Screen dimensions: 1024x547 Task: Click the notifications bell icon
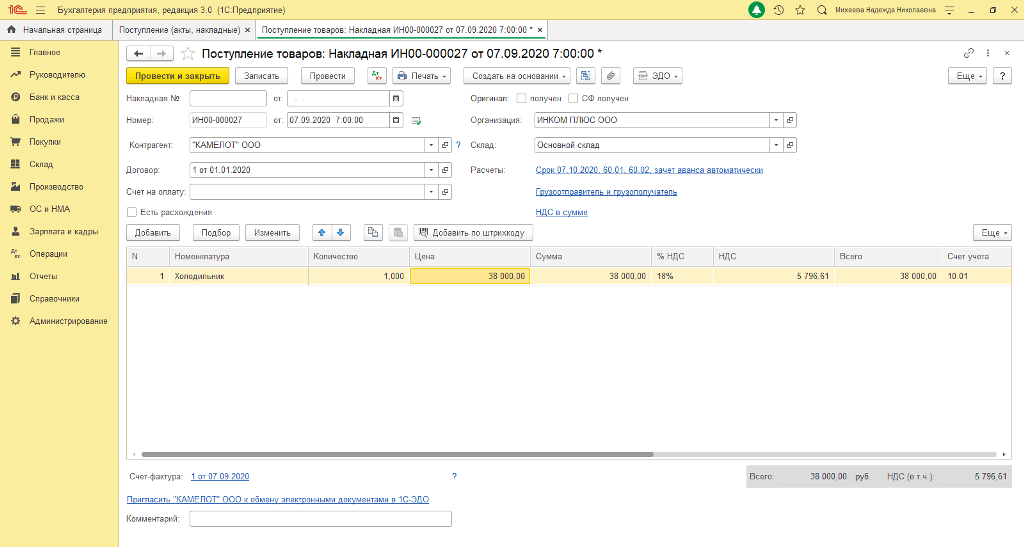click(x=756, y=9)
